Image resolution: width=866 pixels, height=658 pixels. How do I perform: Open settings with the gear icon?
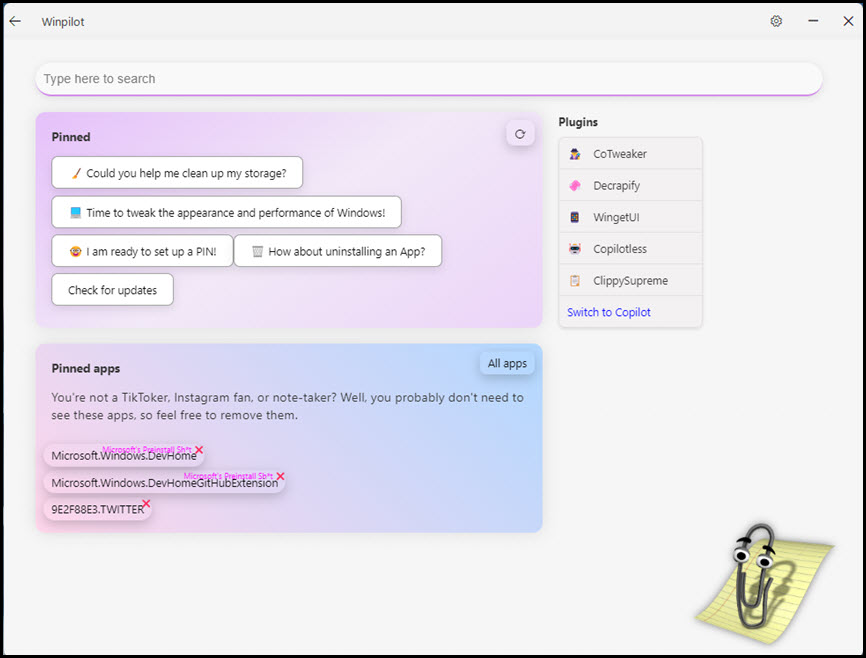(776, 21)
